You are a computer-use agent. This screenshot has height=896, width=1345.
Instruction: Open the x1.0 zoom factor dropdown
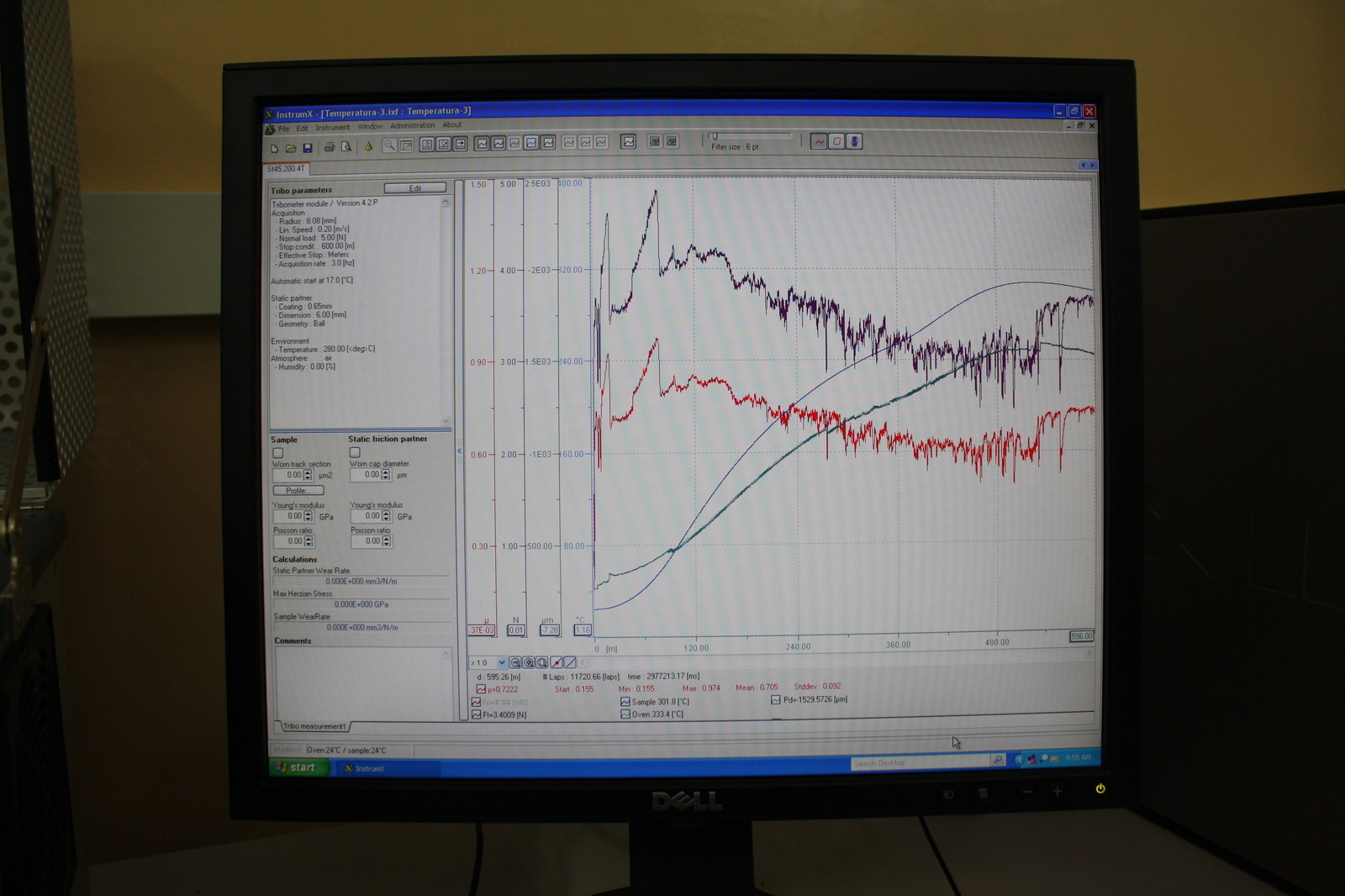pos(502,662)
